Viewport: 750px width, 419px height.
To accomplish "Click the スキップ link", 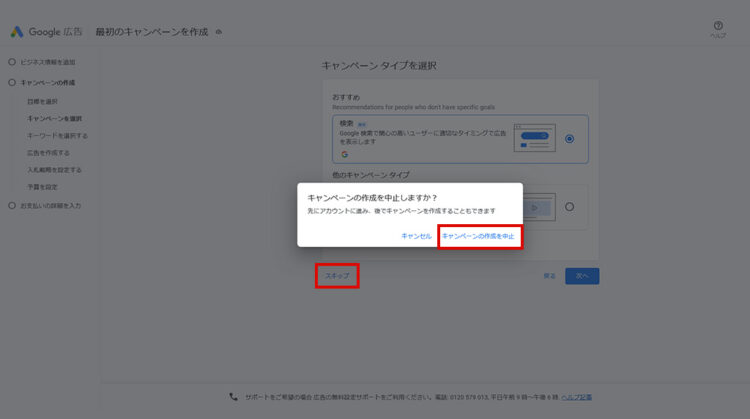I will point(337,275).
